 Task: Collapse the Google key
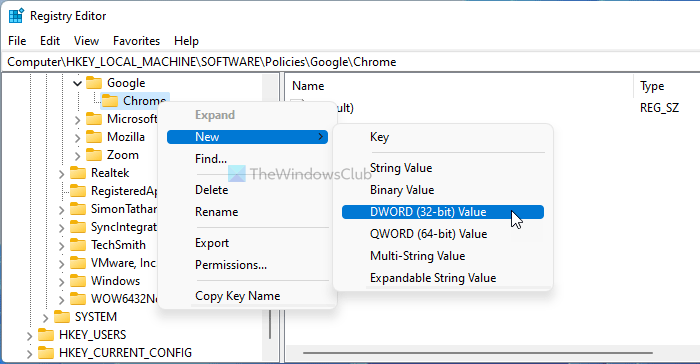click(77, 83)
